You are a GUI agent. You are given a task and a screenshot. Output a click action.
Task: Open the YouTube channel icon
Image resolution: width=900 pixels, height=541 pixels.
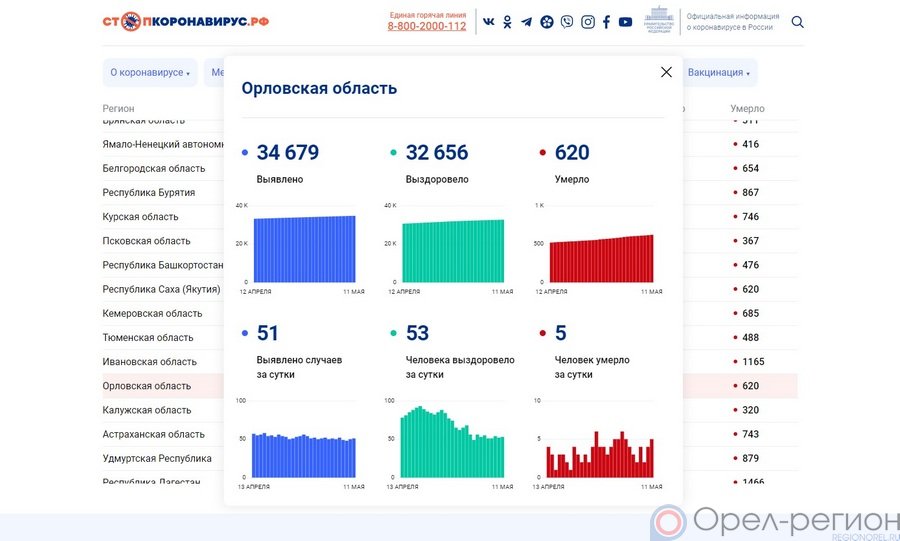coord(625,22)
